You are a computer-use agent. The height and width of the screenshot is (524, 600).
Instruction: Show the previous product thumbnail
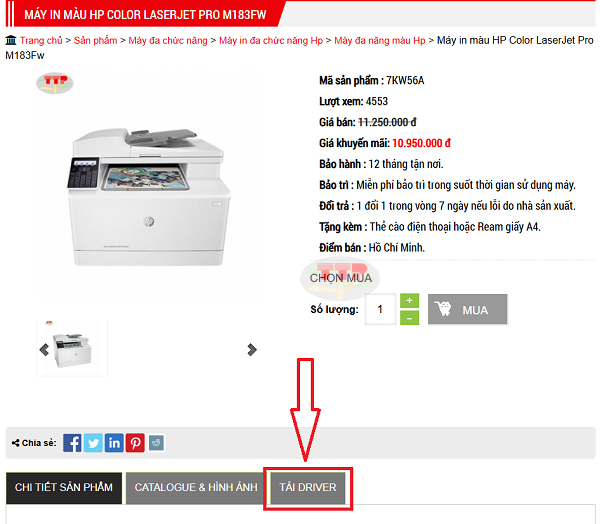tap(44, 349)
